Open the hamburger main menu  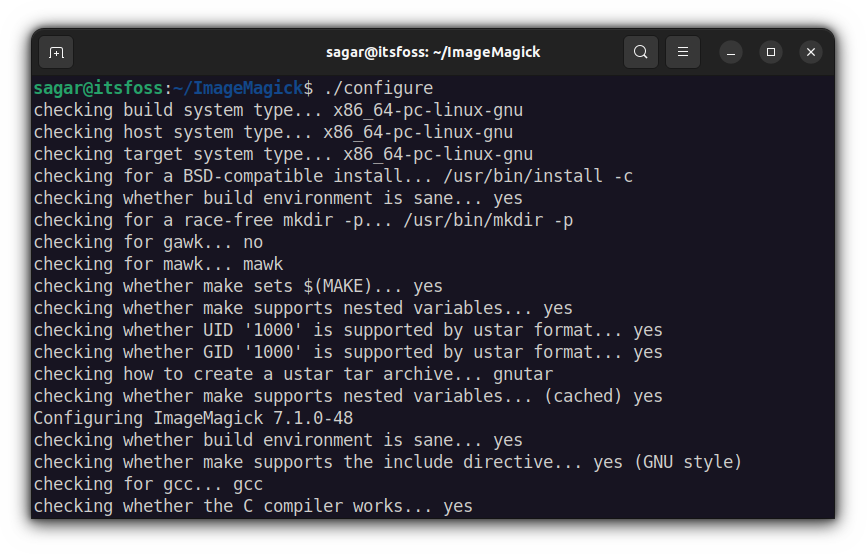683,52
